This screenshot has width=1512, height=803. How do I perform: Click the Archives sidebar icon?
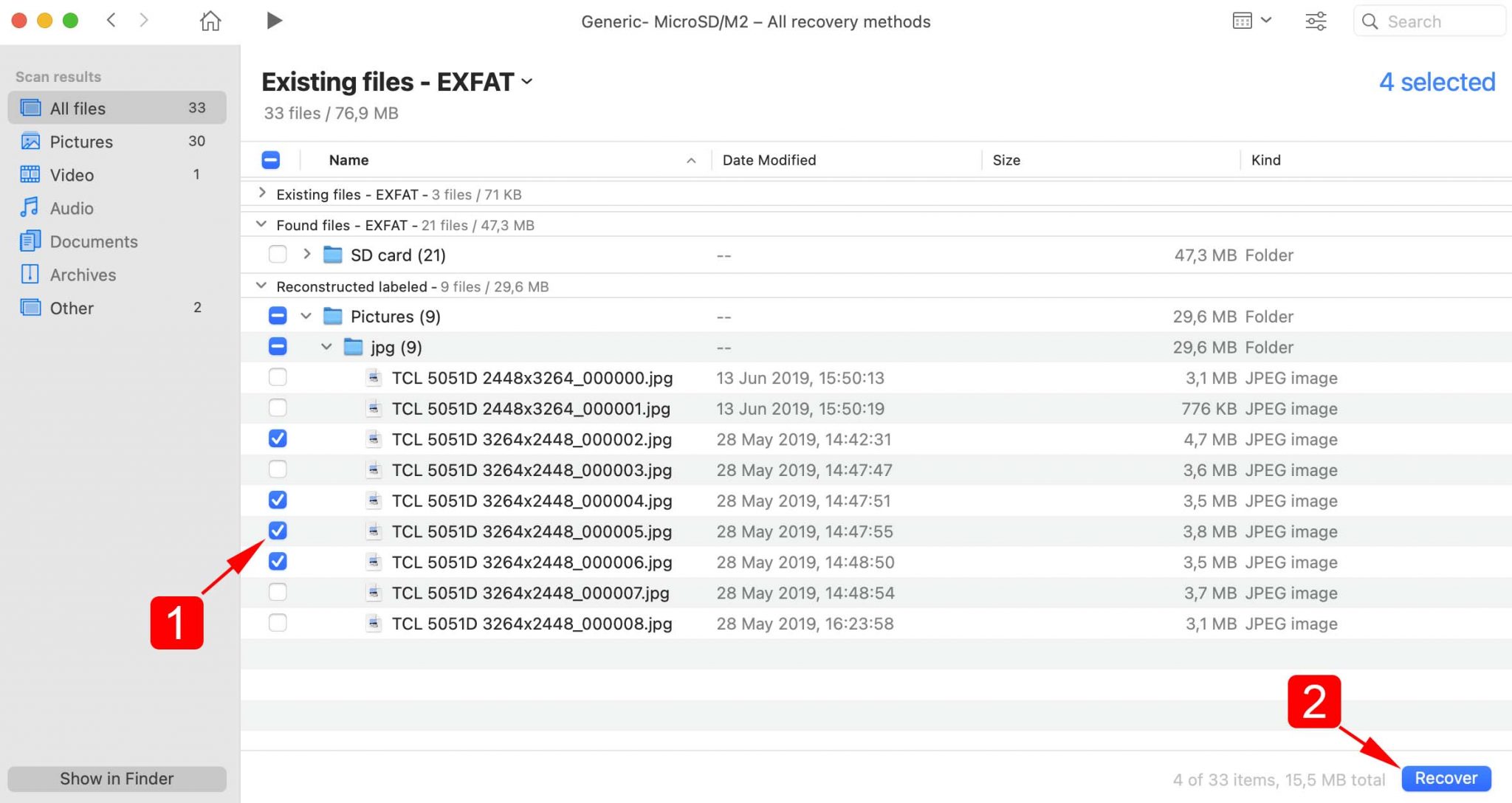[x=29, y=274]
